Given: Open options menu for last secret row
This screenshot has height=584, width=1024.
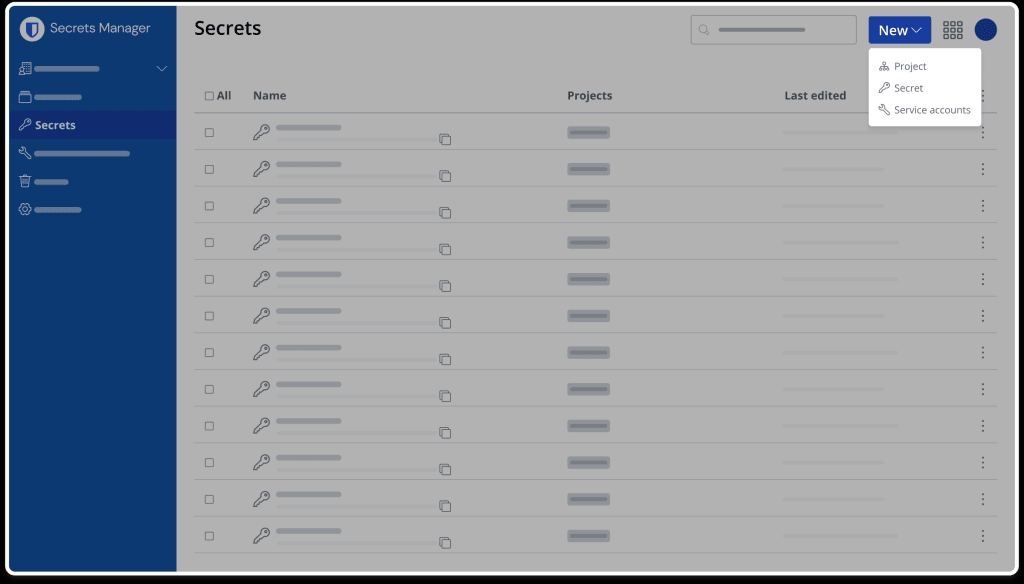Looking at the screenshot, I should (x=983, y=535).
